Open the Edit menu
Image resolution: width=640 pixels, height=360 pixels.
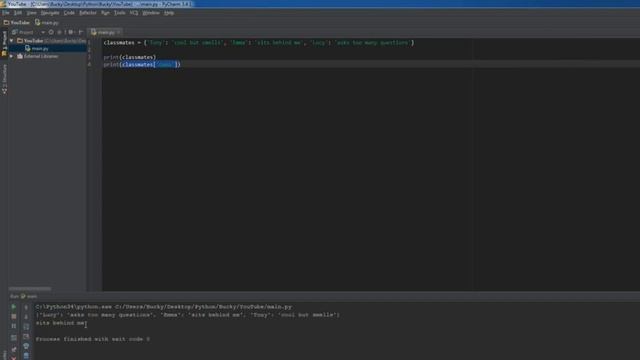(x=18, y=13)
